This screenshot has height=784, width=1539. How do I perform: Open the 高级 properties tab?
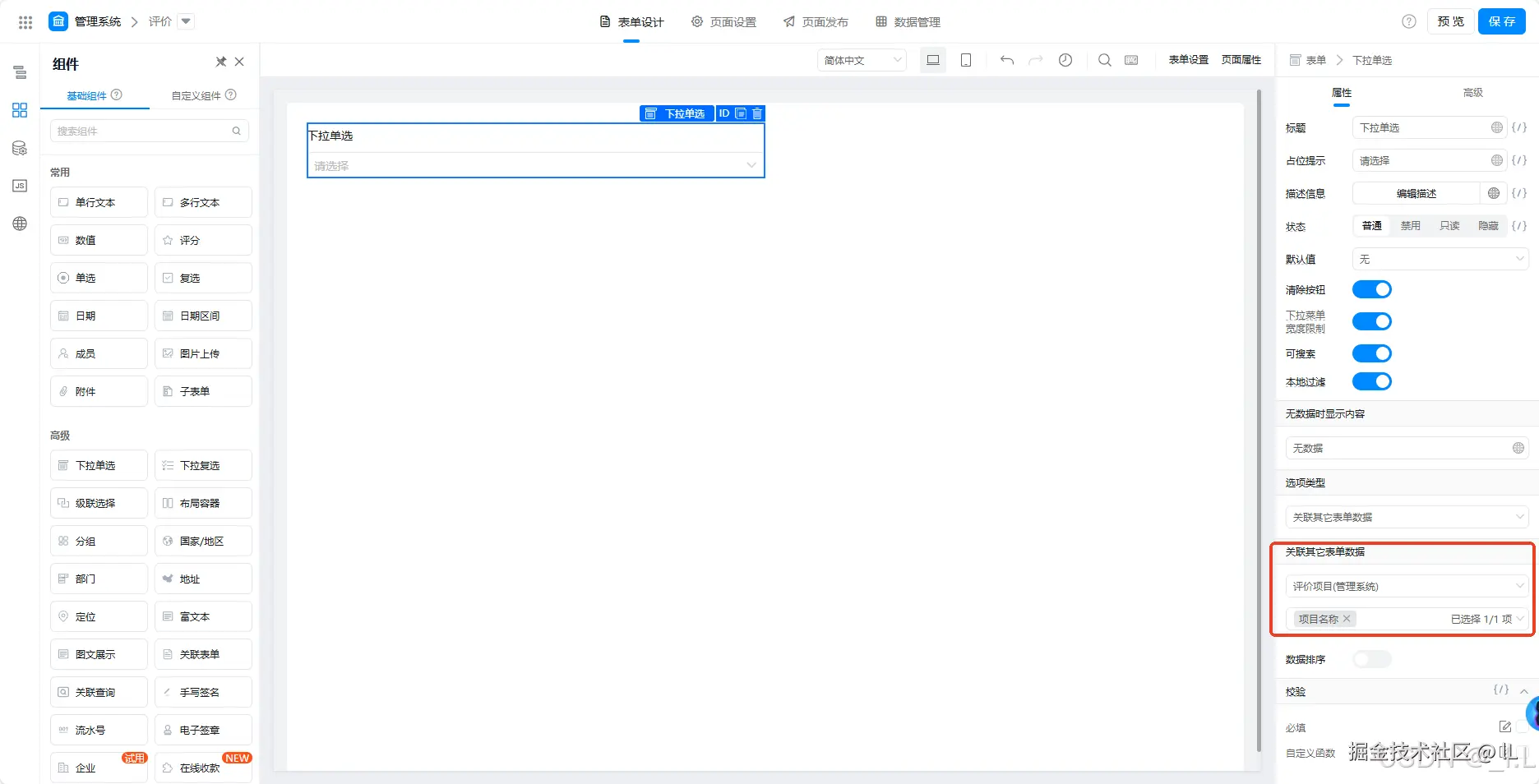1472,93
